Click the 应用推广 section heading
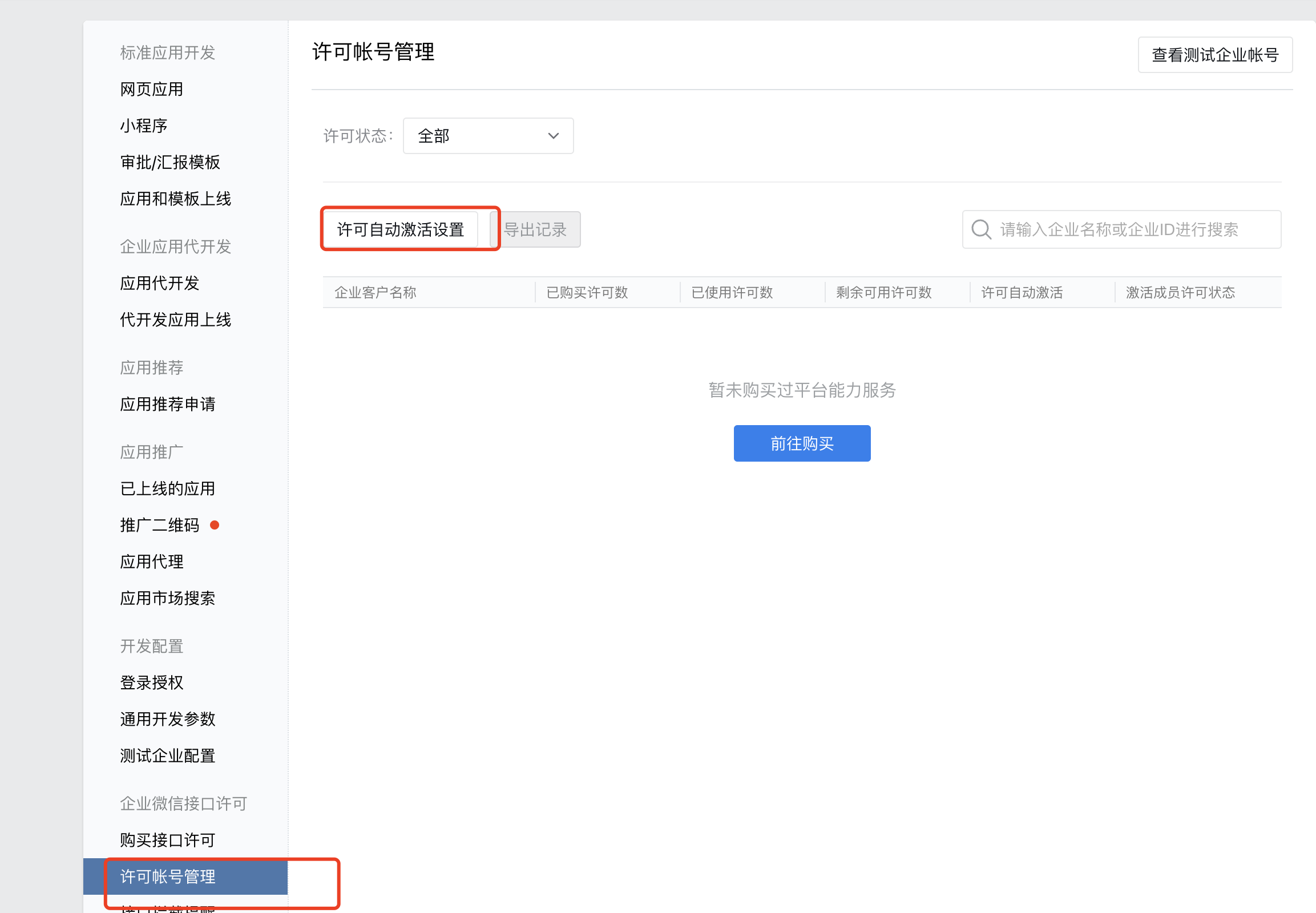The image size is (1316, 913). tap(152, 452)
